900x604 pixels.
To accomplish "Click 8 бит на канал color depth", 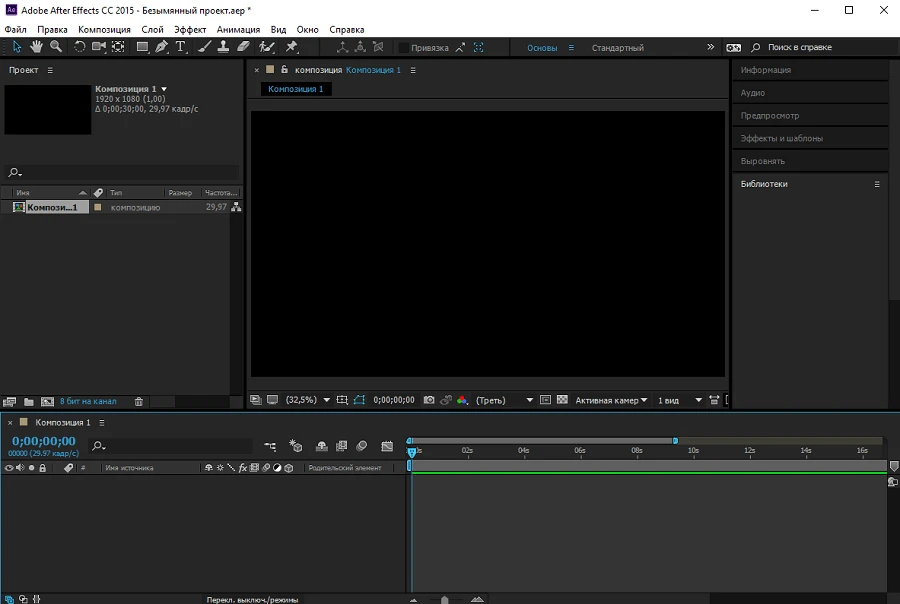I will (x=88, y=401).
